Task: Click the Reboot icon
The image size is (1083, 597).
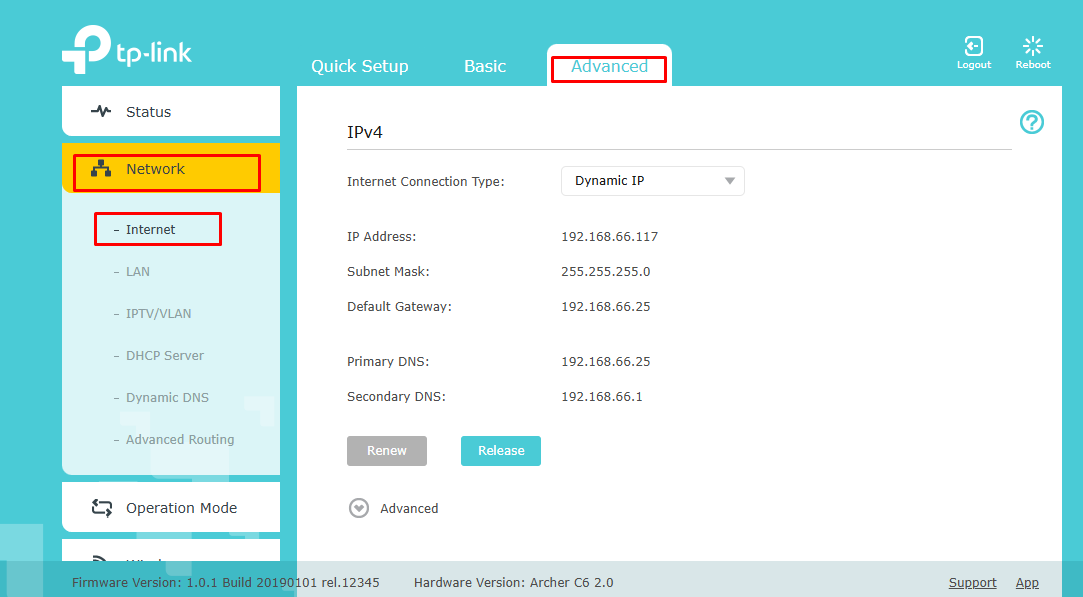Action: [1033, 47]
